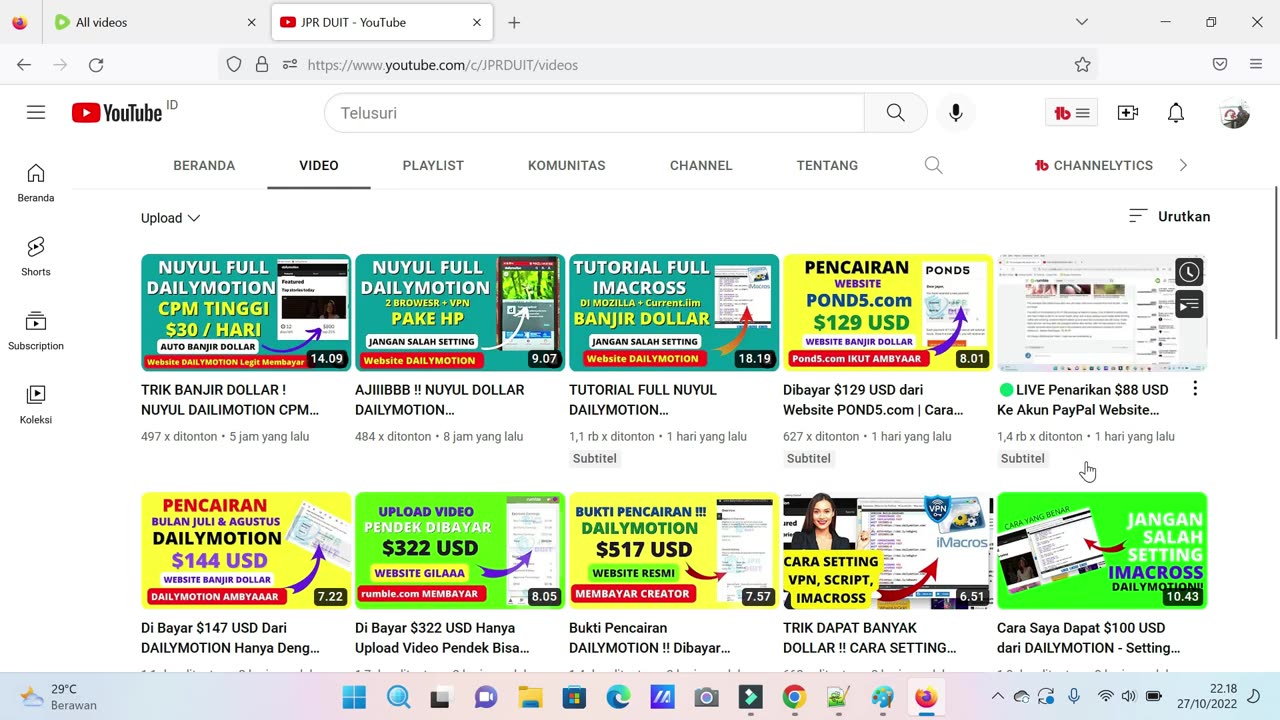Open TRIK BANJIR DOLLAR video title

pos(230,400)
